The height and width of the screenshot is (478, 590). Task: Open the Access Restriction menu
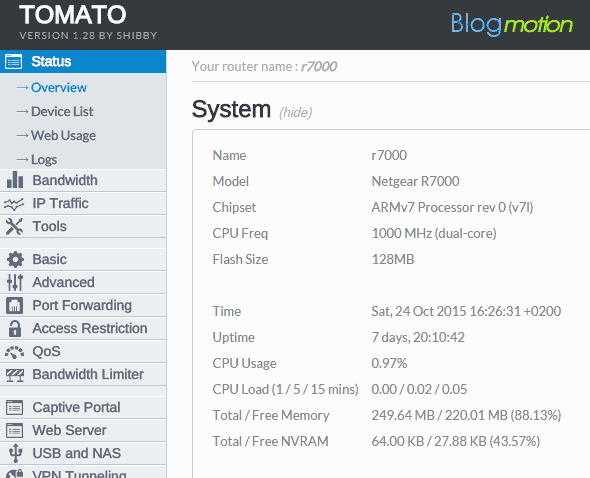click(83, 328)
